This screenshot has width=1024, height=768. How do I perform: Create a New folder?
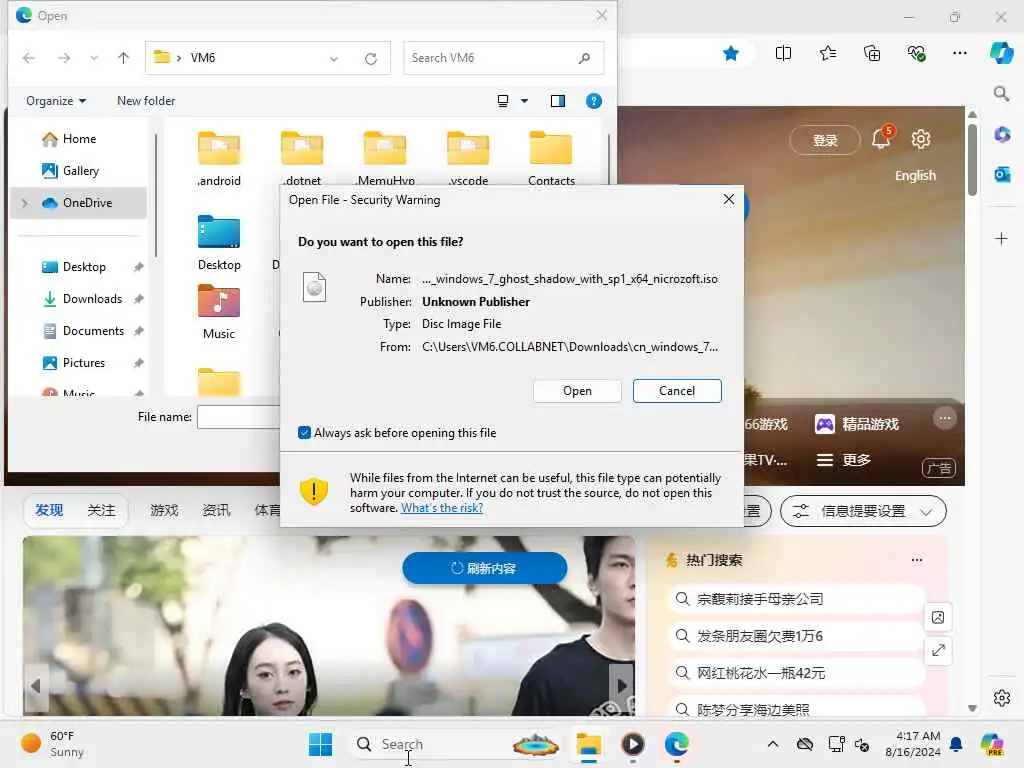146,101
